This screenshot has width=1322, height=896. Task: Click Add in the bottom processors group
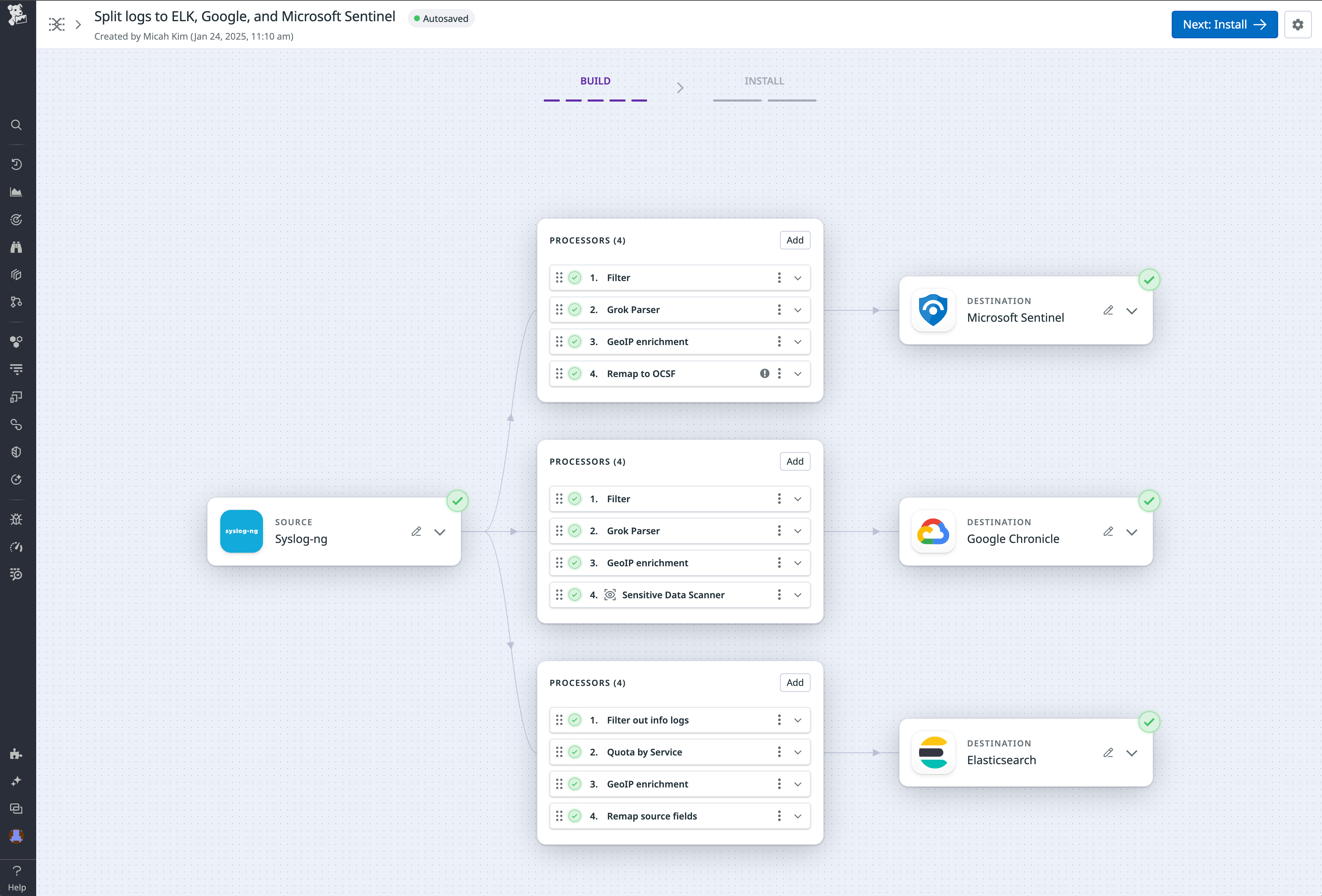tap(795, 682)
